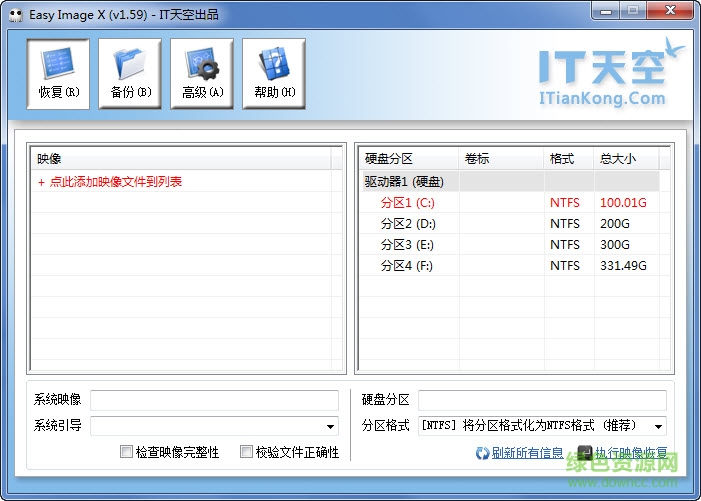Select 分区1 (C:) partition row

(407, 203)
